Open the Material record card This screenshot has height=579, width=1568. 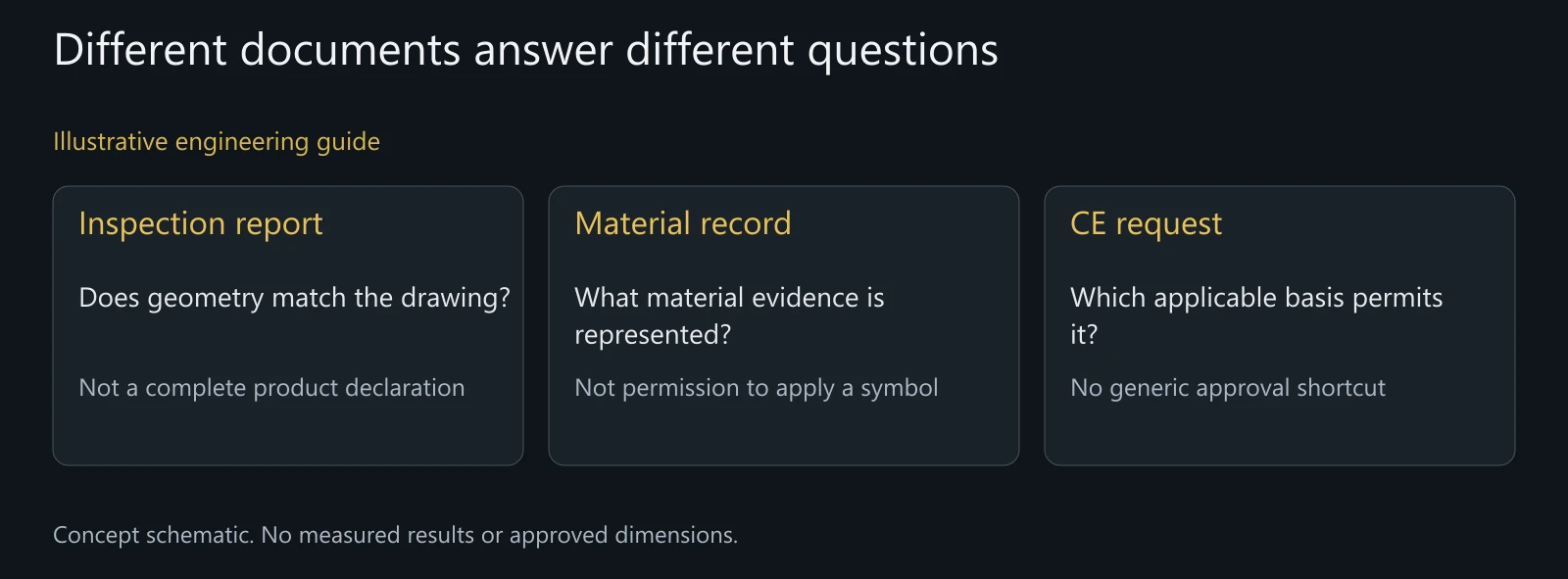(x=784, y=325)
